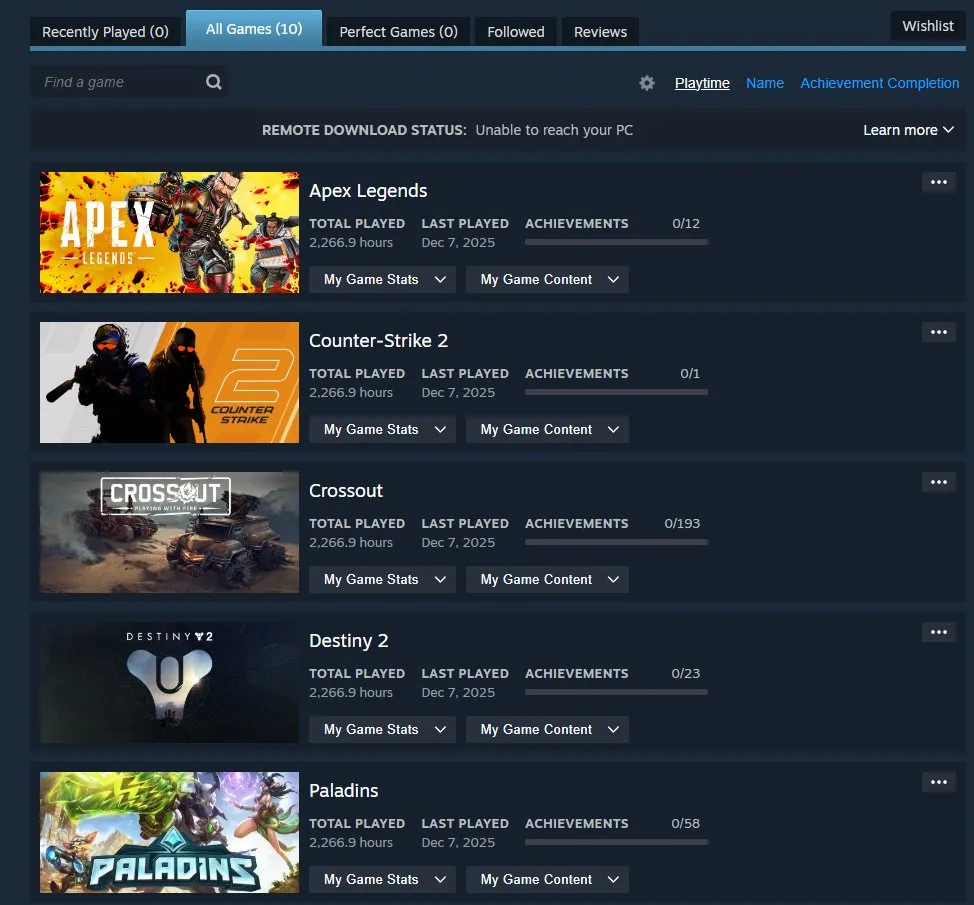The image size is (974, 905).
Task: Focus the Find a game search field
Action: (128, 82)
